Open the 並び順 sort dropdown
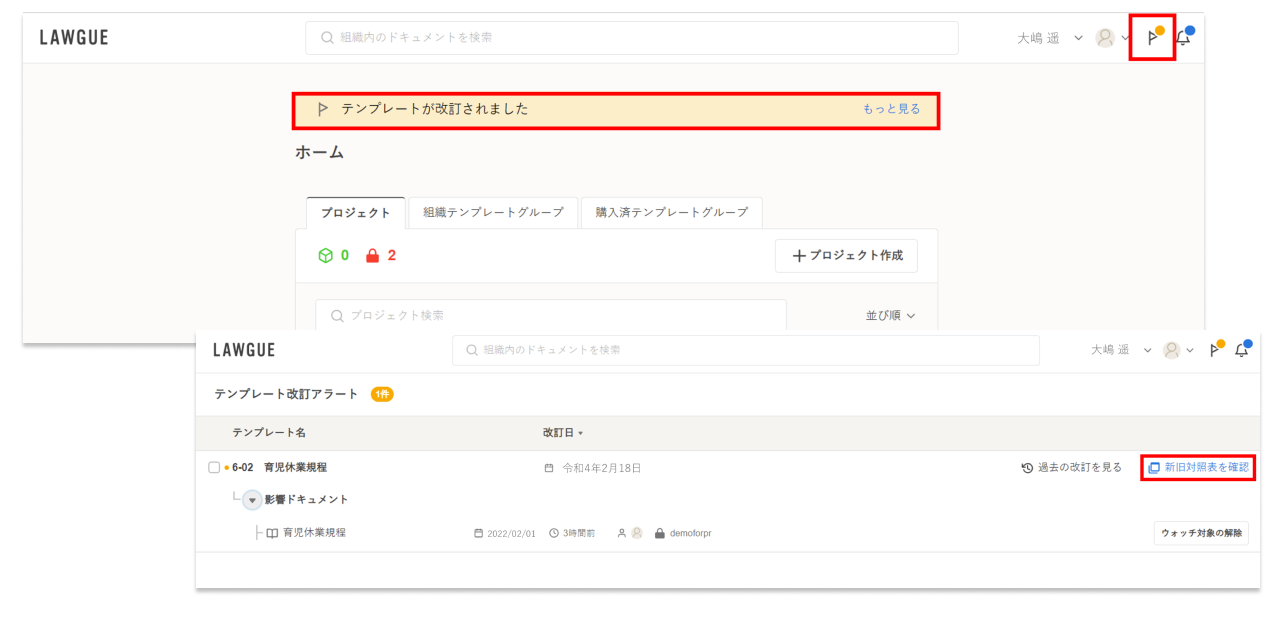Image resolution: width=1280 pixels, height=630 pixels. [890, 315]
